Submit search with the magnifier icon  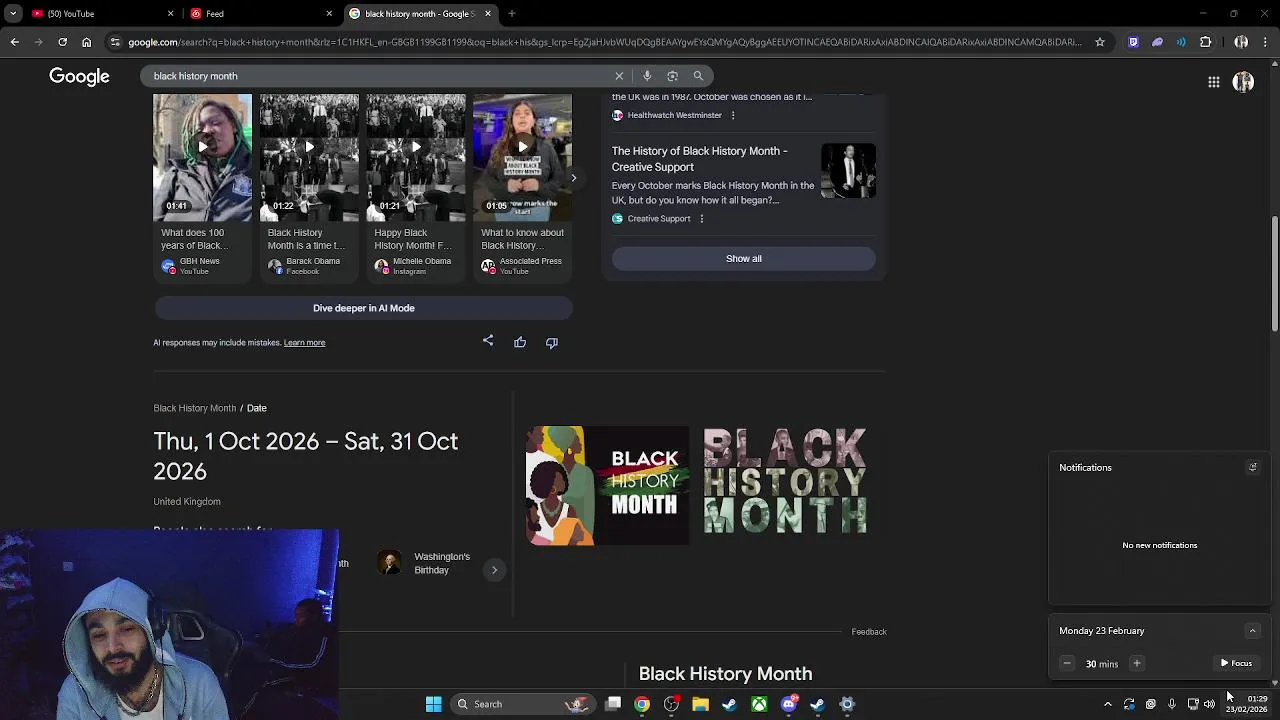(x=698, y=76)
